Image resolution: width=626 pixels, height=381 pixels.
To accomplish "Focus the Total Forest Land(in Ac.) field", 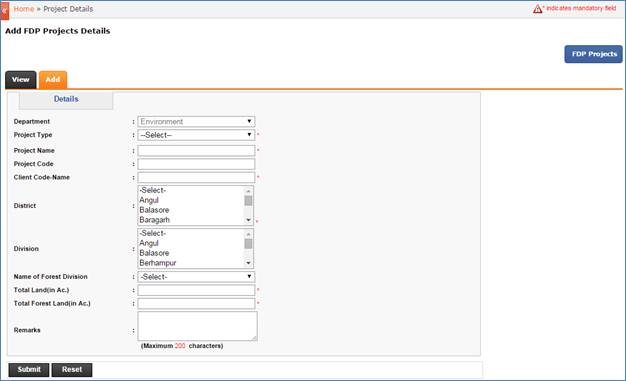I will [196, 304].
